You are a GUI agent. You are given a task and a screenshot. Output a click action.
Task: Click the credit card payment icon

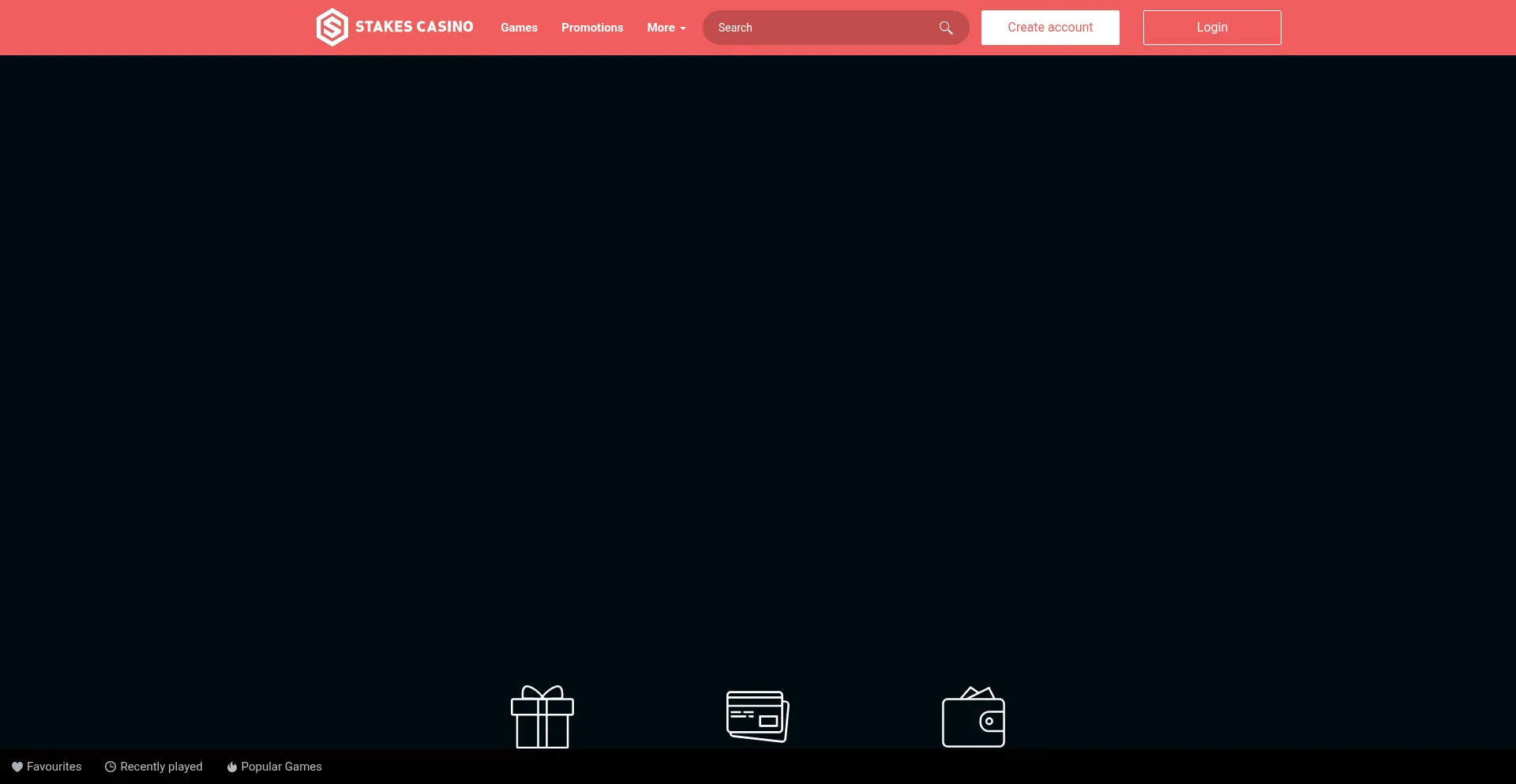pyautogui.click(x=758, y=716)
